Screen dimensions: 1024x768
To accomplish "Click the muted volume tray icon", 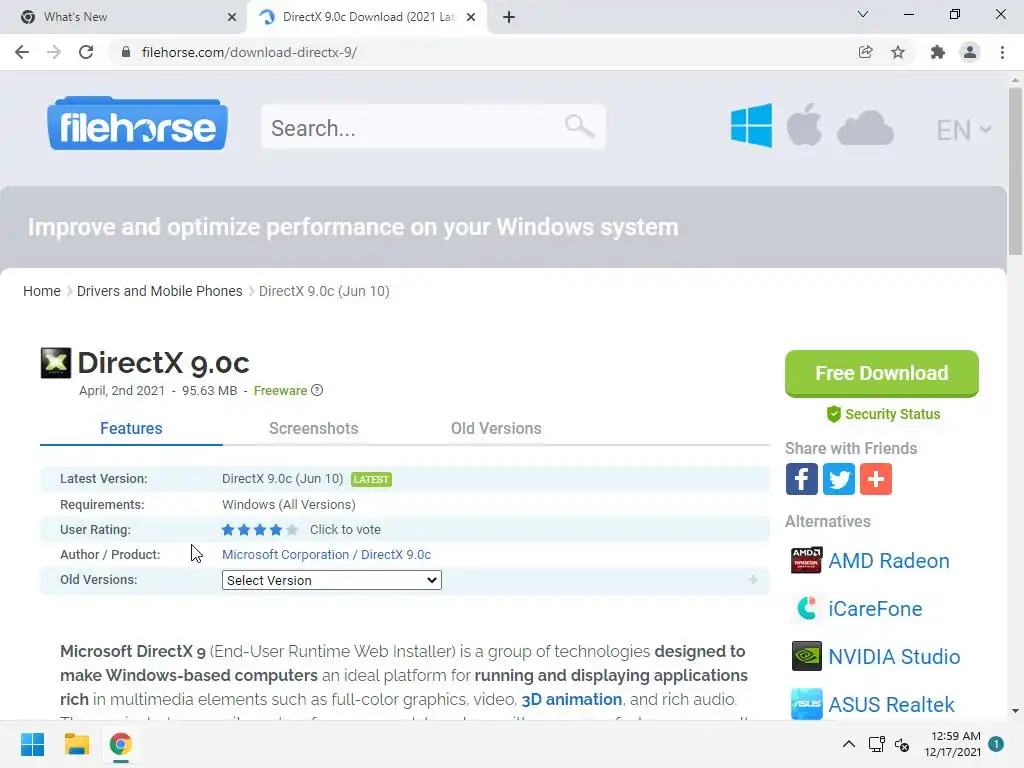I will click(x=903, y=744).
